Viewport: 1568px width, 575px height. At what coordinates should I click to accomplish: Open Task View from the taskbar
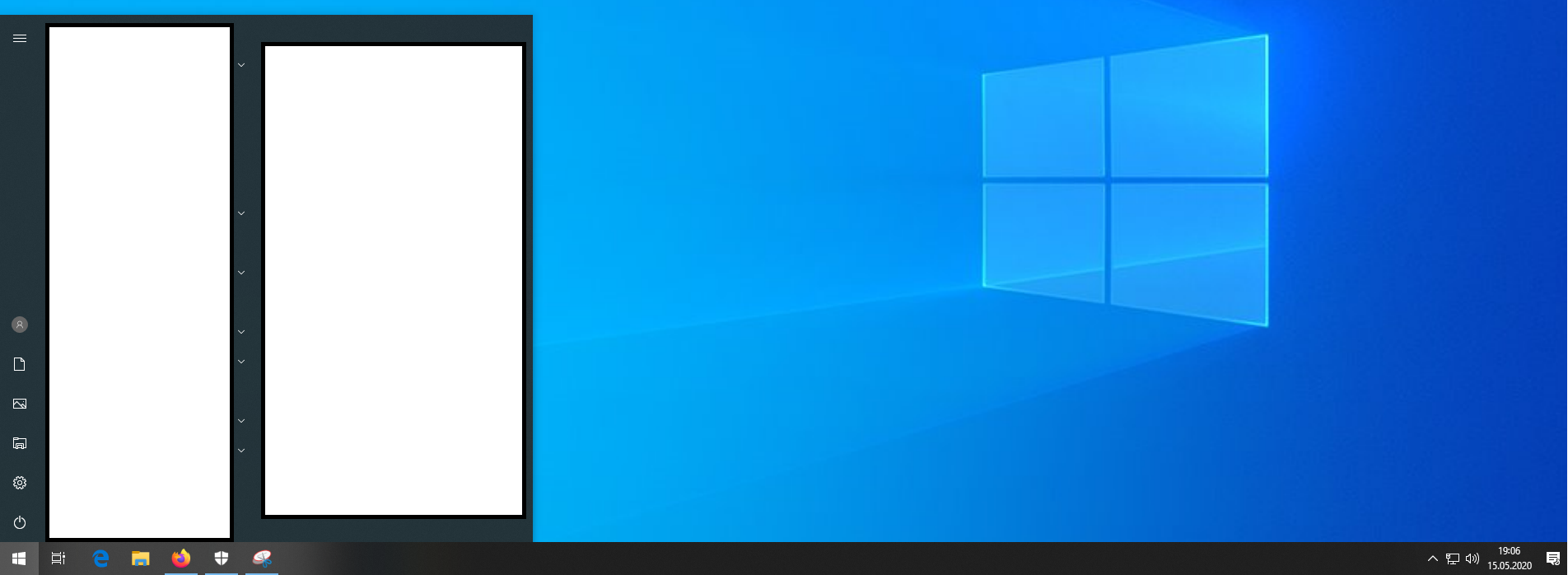(x=58, y=559)
